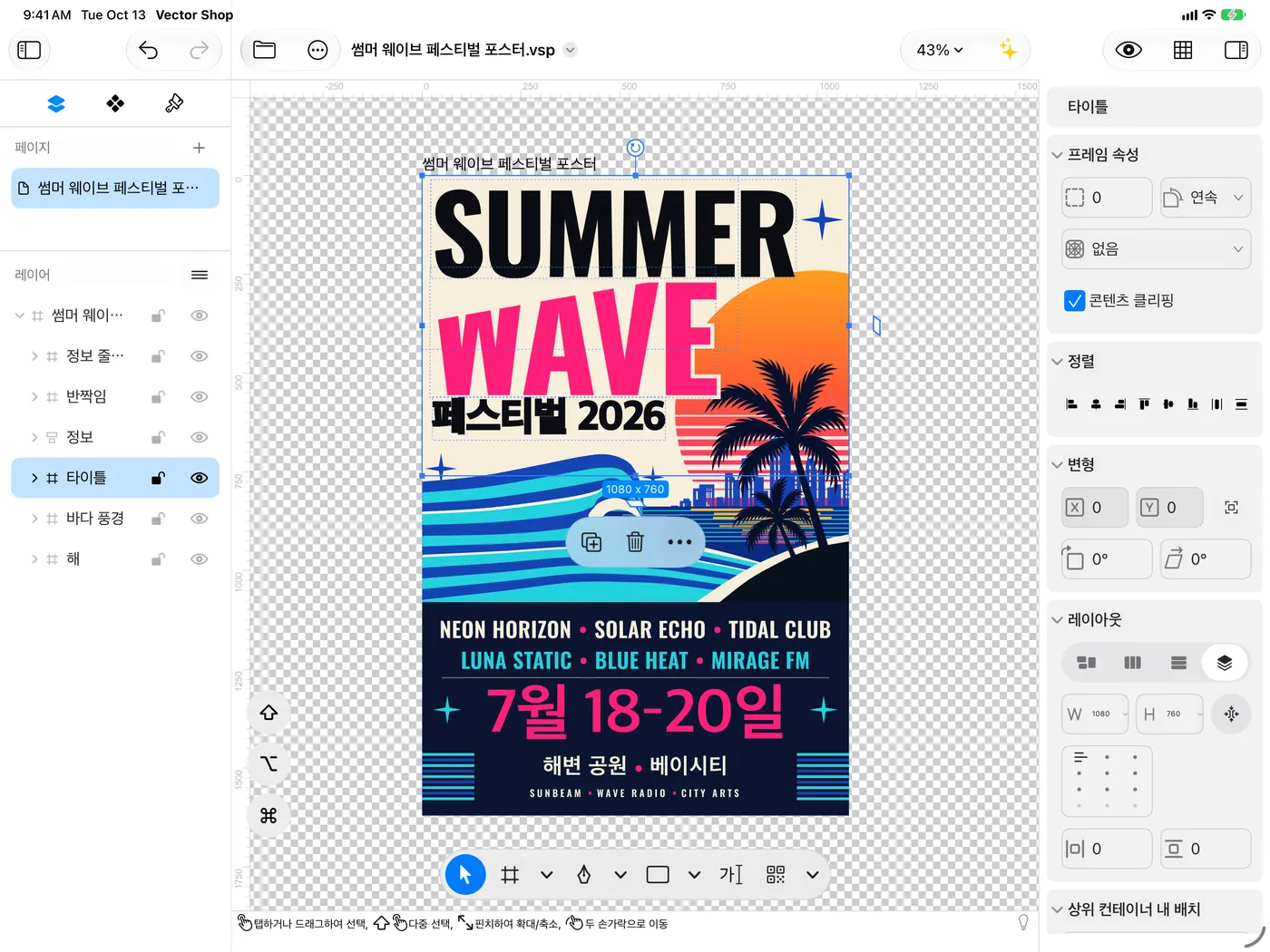Edit the X position field
Viewport: 1270px width, 952px height.
point(1095,508)
